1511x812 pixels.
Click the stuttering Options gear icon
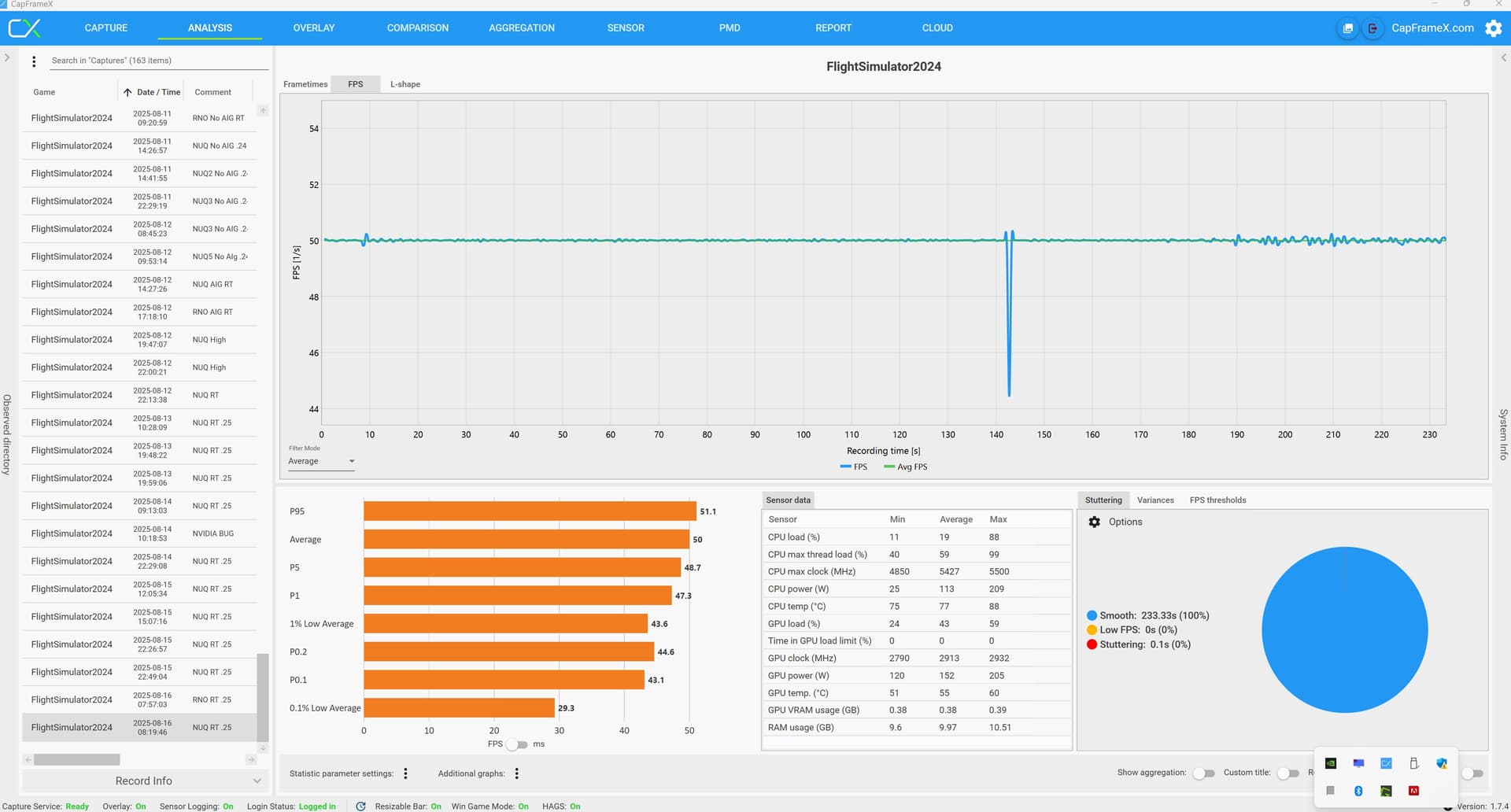click(x=1094, y=522)
